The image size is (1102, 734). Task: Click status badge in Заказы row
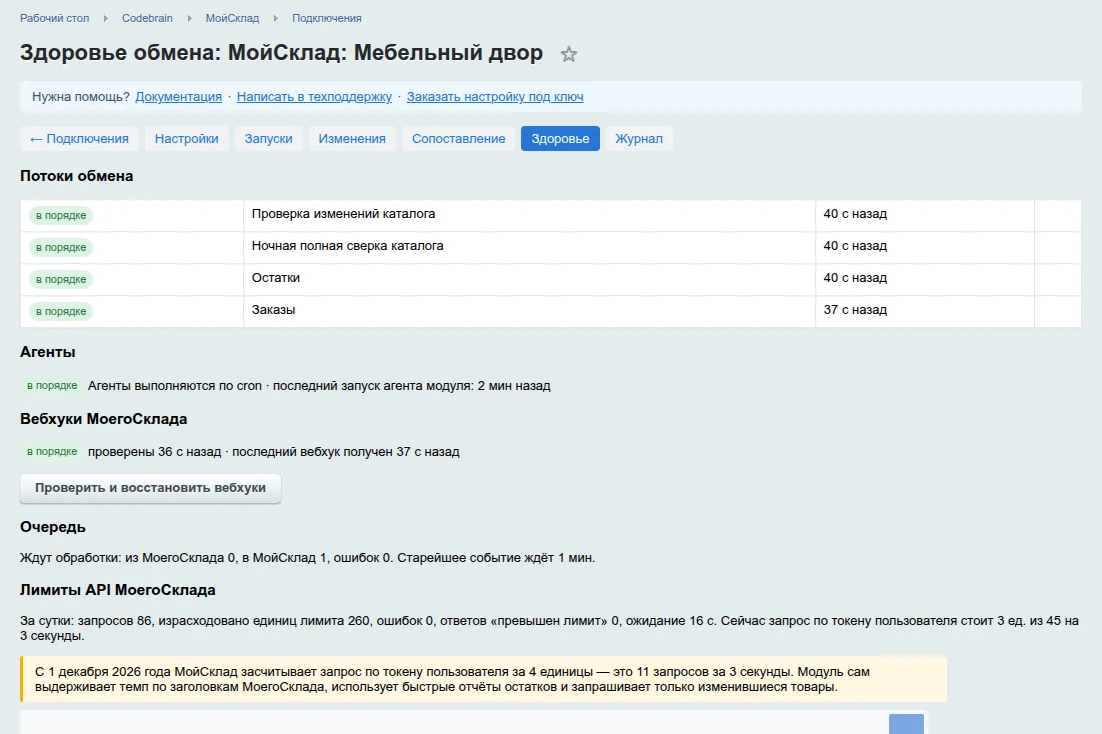coord(61,311)
